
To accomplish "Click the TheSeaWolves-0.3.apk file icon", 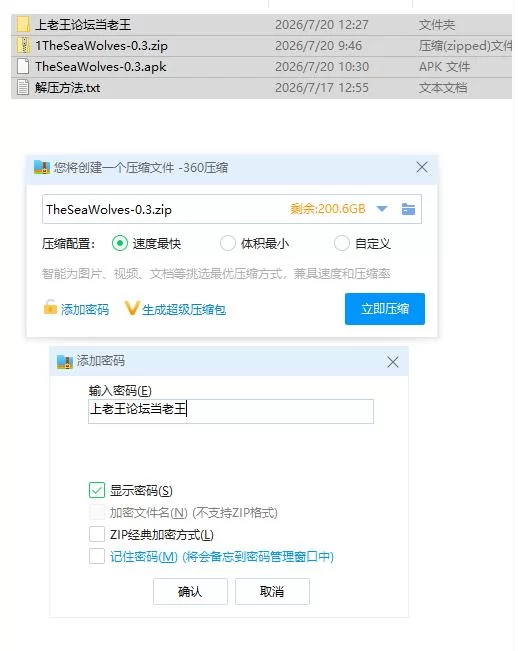I will coord(23,67).
